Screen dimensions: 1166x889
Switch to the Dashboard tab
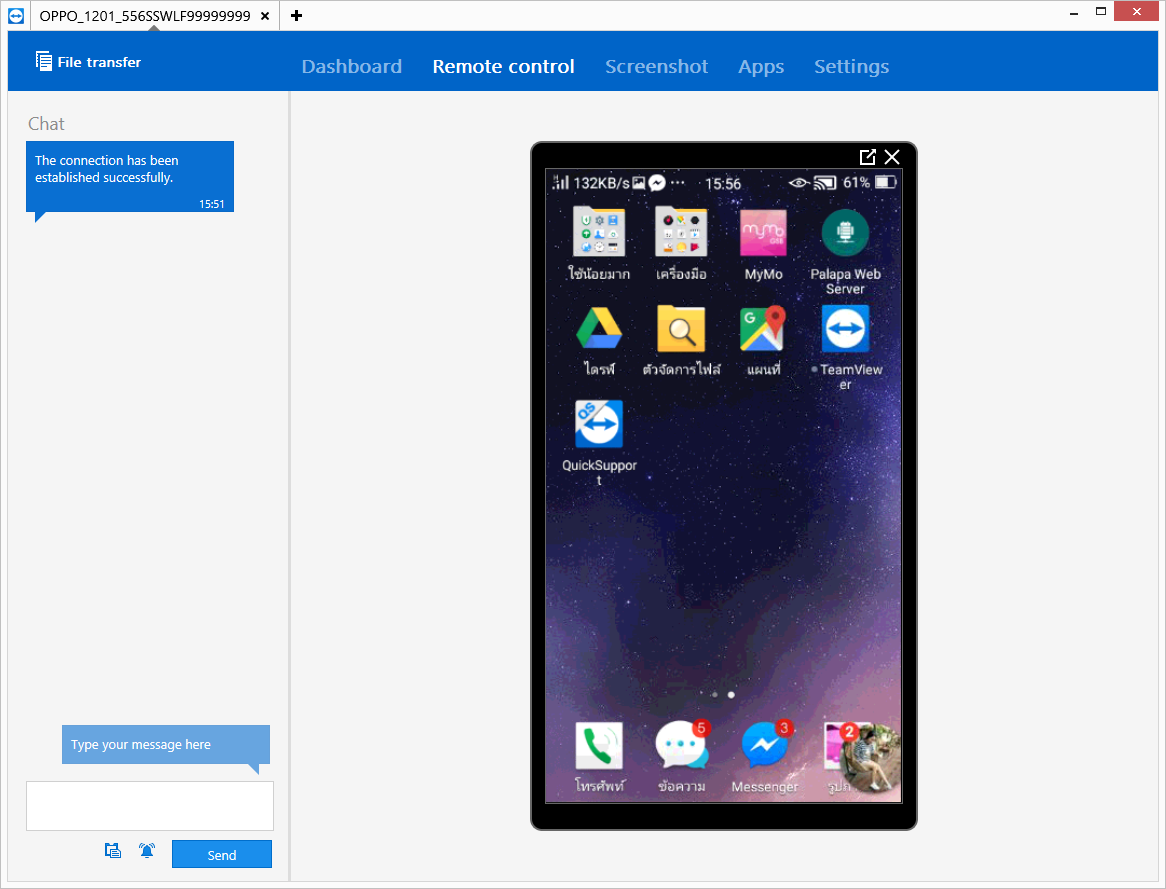tap(351, 67)
